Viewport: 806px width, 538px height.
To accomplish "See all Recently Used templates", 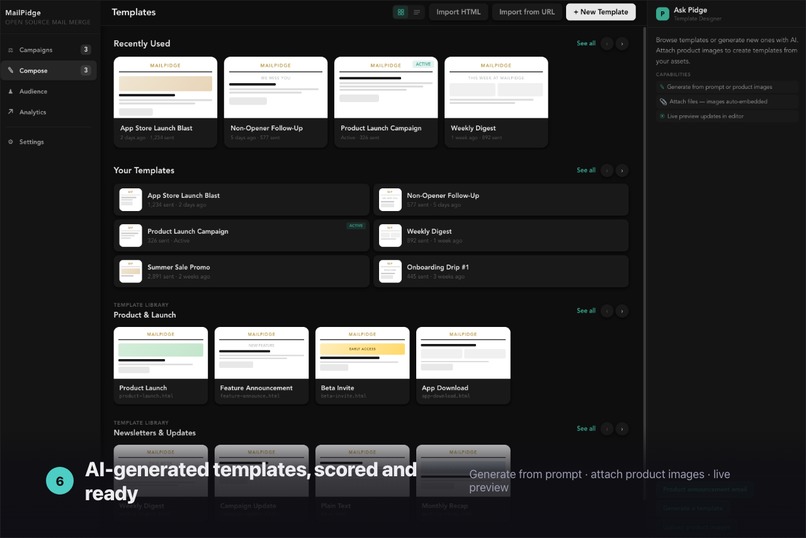I will coord(586,43).
